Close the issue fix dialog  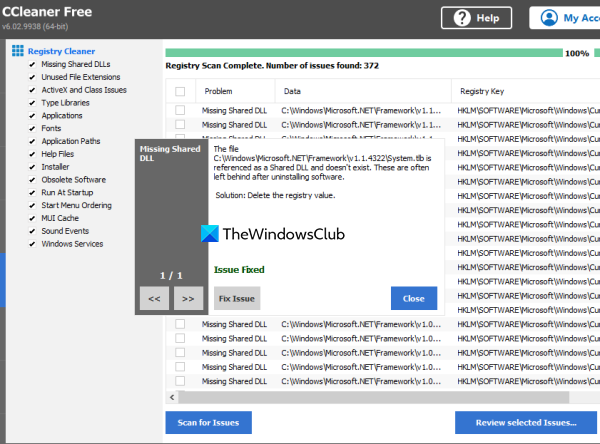414,298
